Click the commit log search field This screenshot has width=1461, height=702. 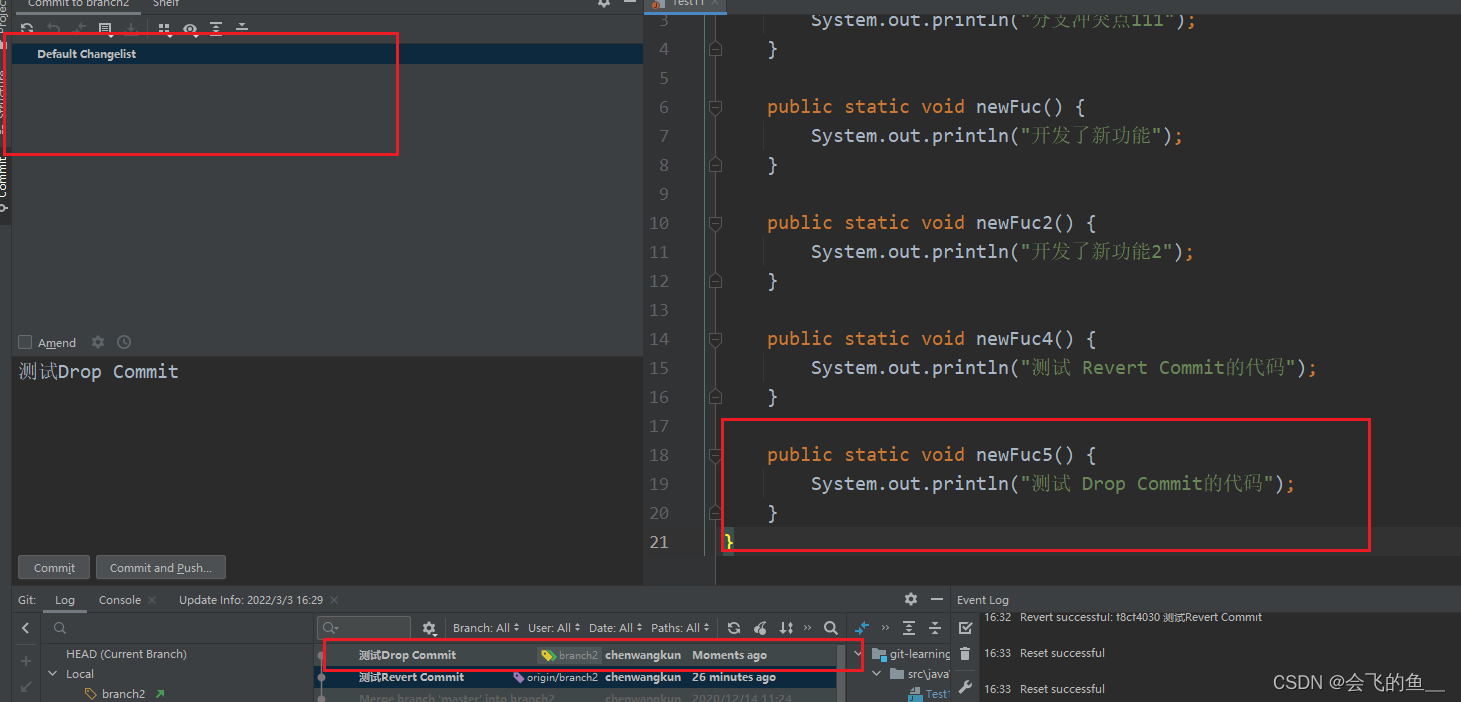tap(364, 628)
